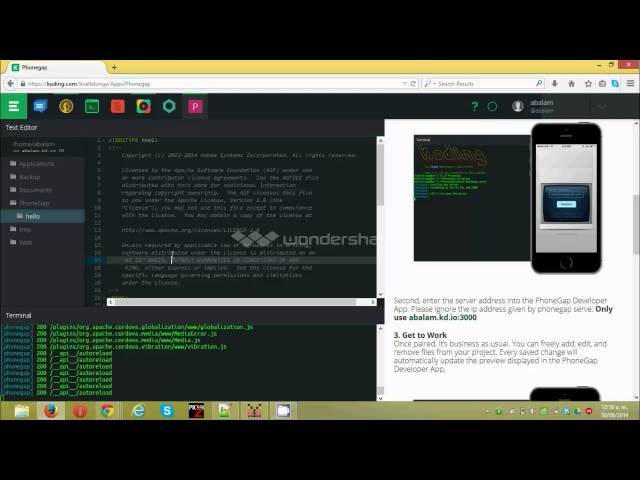
Task: Open Firefox hamburger menu
Action: (x=631, y=84)
